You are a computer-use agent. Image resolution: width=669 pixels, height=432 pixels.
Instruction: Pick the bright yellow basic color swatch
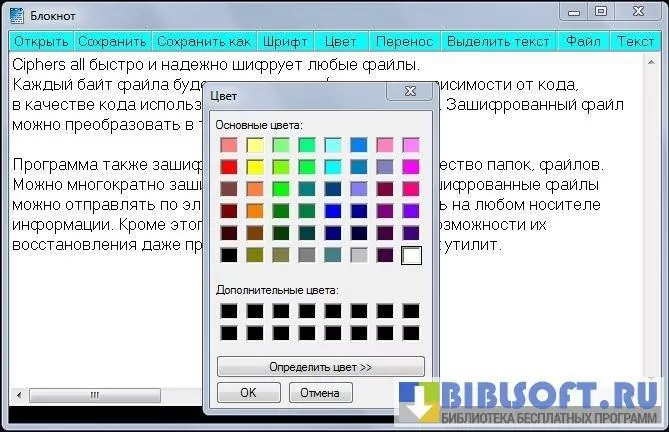tap(255, 167)
